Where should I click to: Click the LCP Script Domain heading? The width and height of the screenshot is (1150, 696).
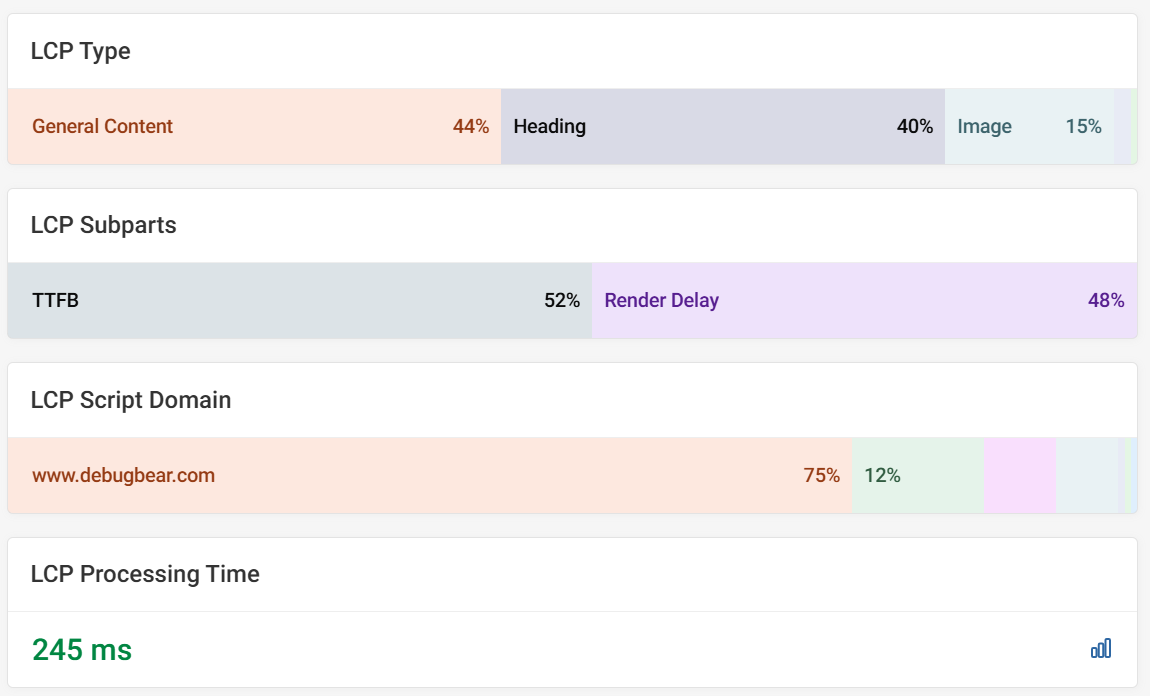pos(131,400)
